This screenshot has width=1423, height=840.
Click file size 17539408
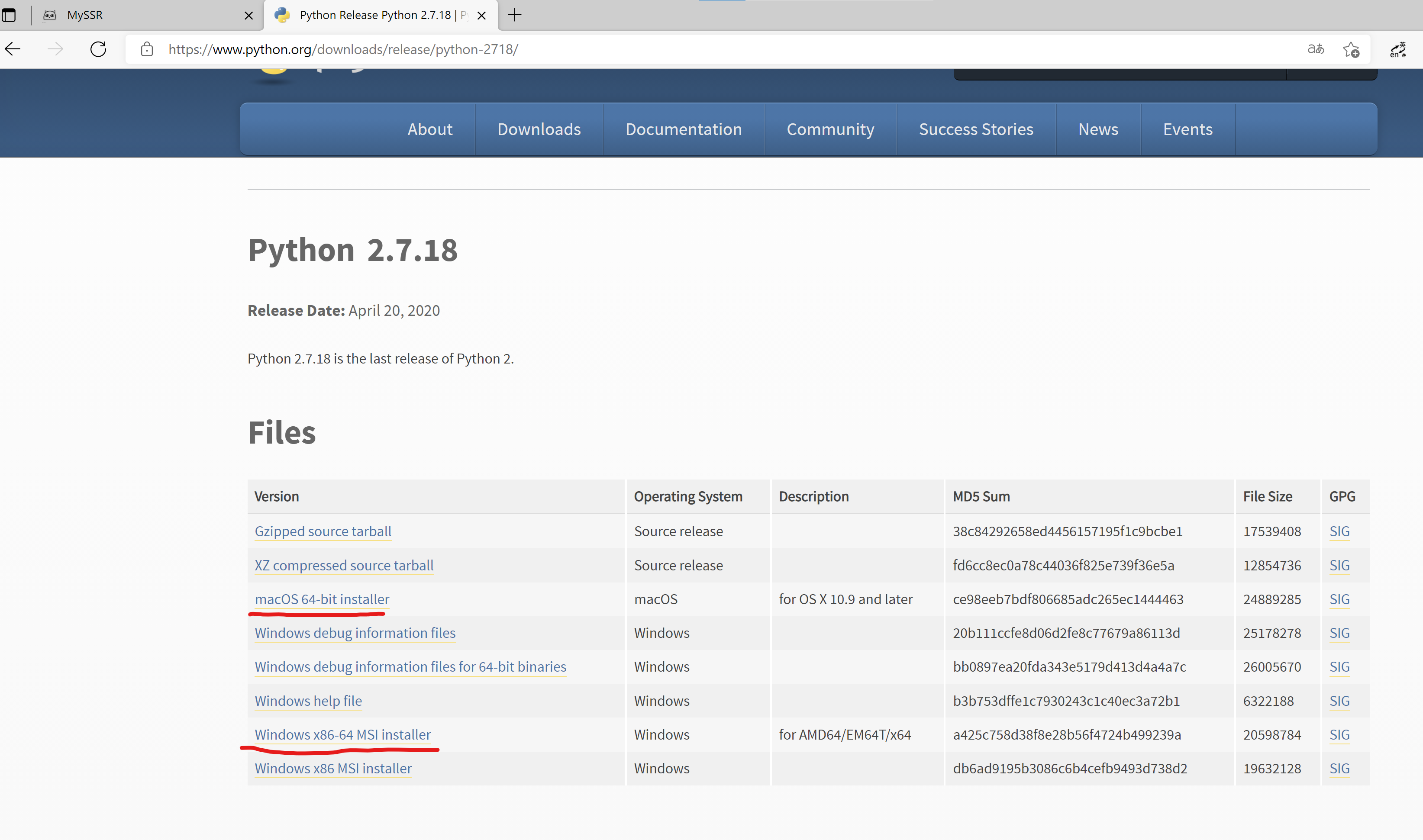coord(1272,531)
